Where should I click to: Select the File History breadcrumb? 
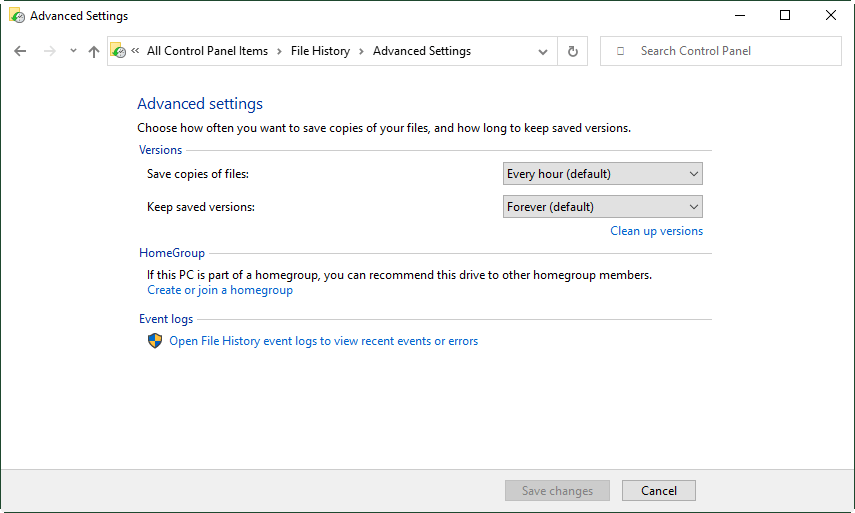pyautogui.click(x=320, y=51)
